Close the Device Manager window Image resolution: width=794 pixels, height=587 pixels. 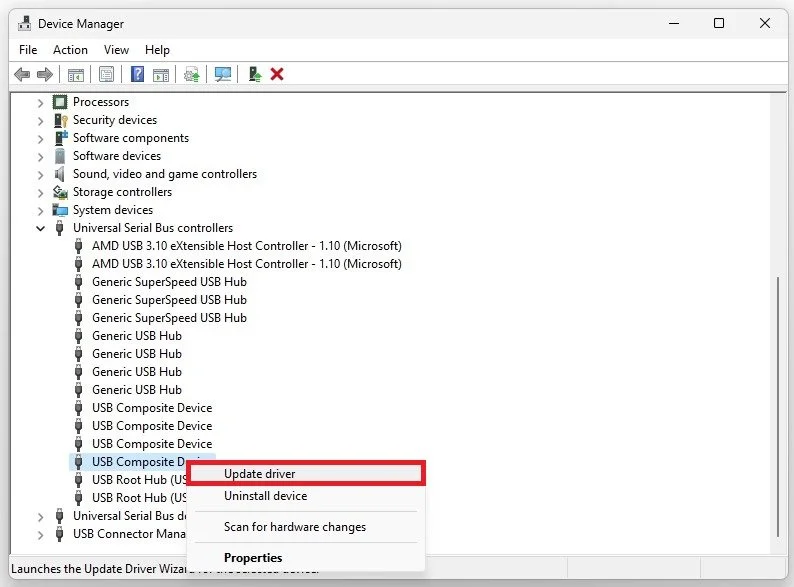pyautogui.click(x=765, y=23)
